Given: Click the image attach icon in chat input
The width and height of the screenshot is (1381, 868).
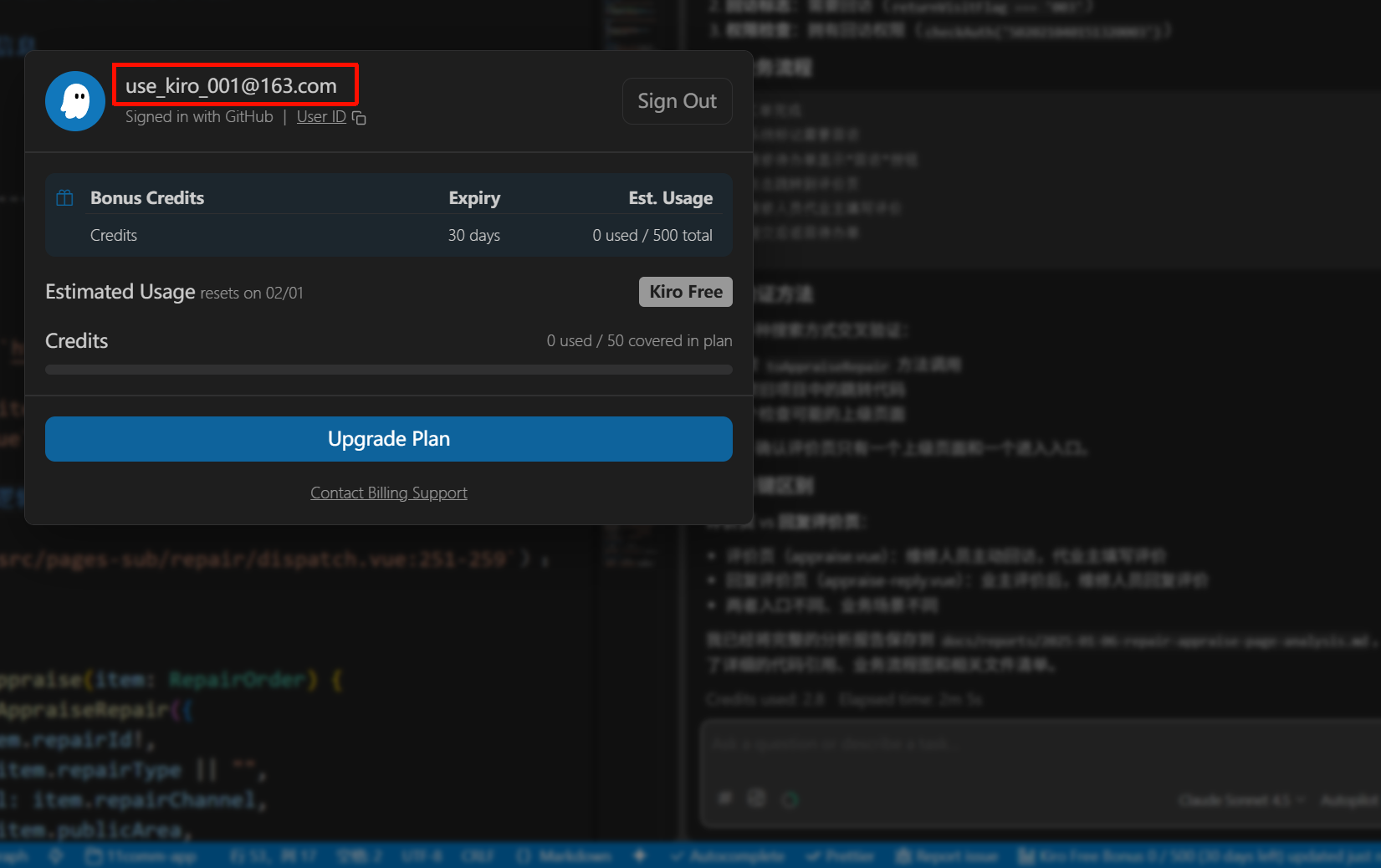Looking at the screenshot, I should pos(756,799).
